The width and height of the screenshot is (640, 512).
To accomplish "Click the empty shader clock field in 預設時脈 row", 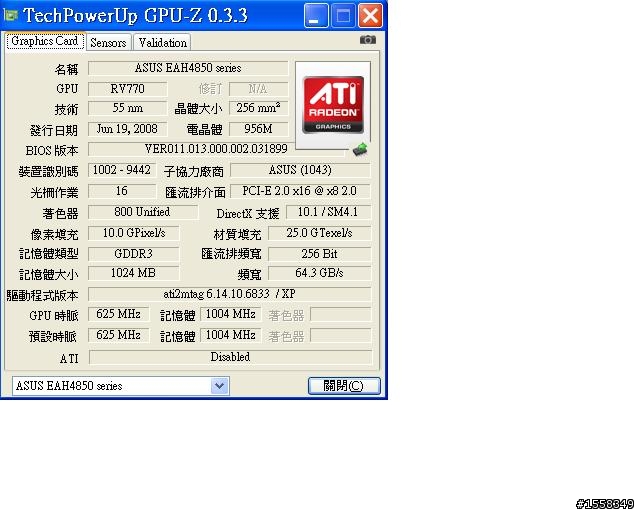I will (x=340, y=335).
